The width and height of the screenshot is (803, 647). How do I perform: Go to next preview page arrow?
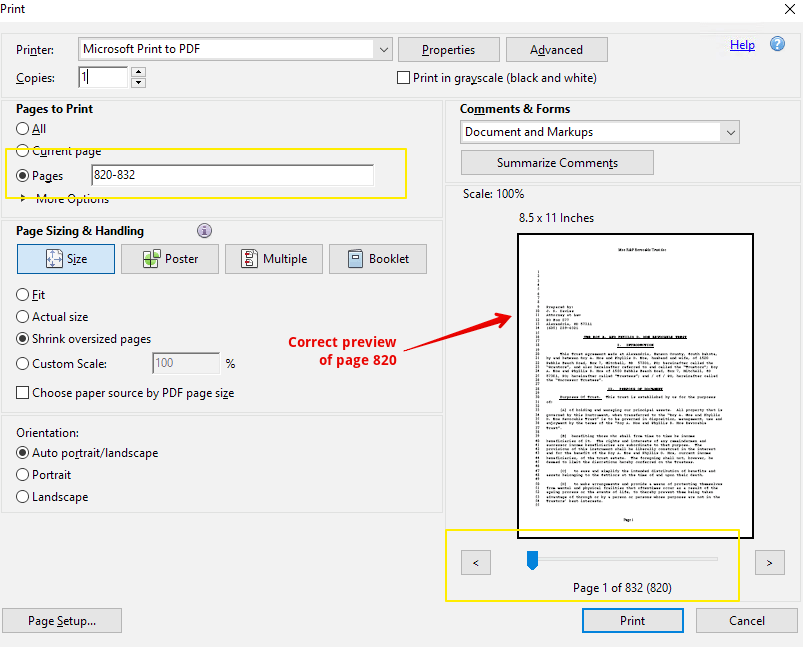(769, 562)
